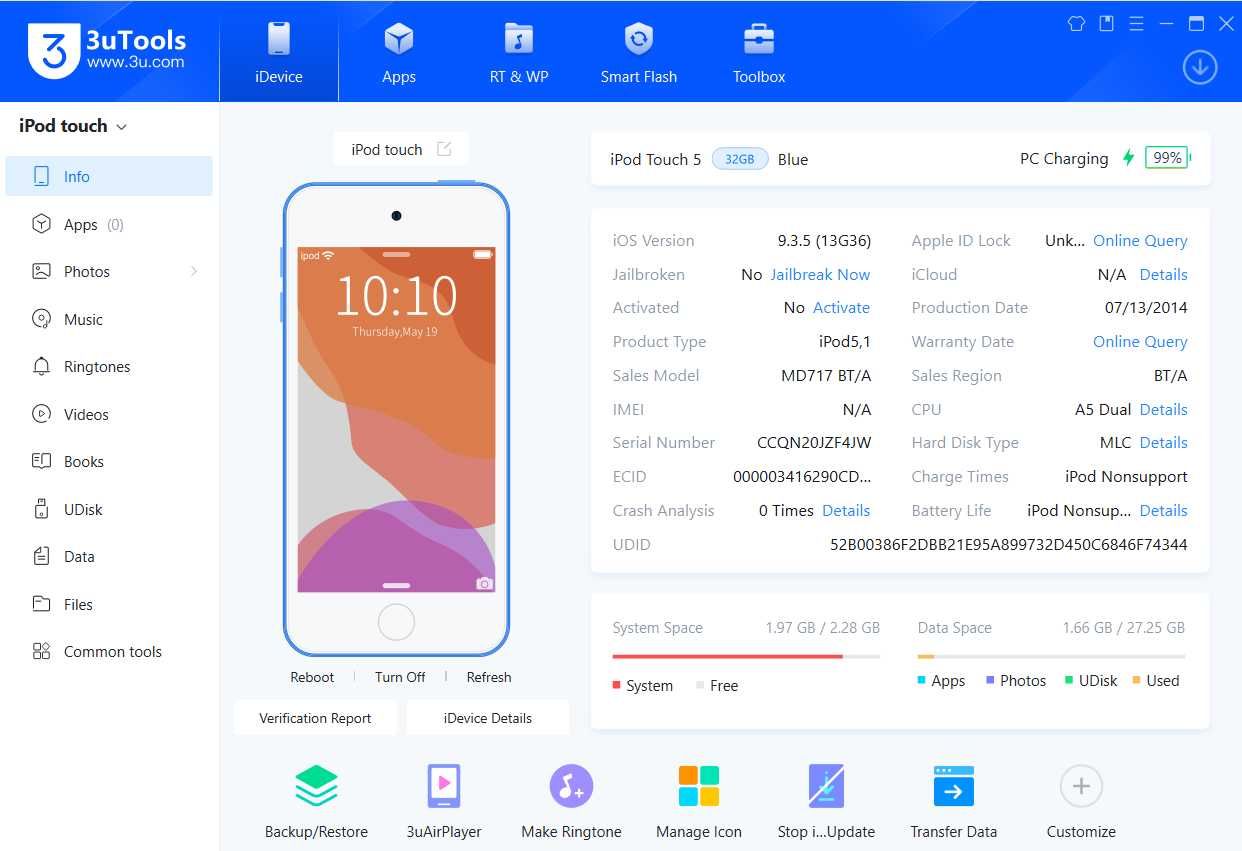
Task: Switch to the Apps tab in top bar
Action: pos(398,52)
